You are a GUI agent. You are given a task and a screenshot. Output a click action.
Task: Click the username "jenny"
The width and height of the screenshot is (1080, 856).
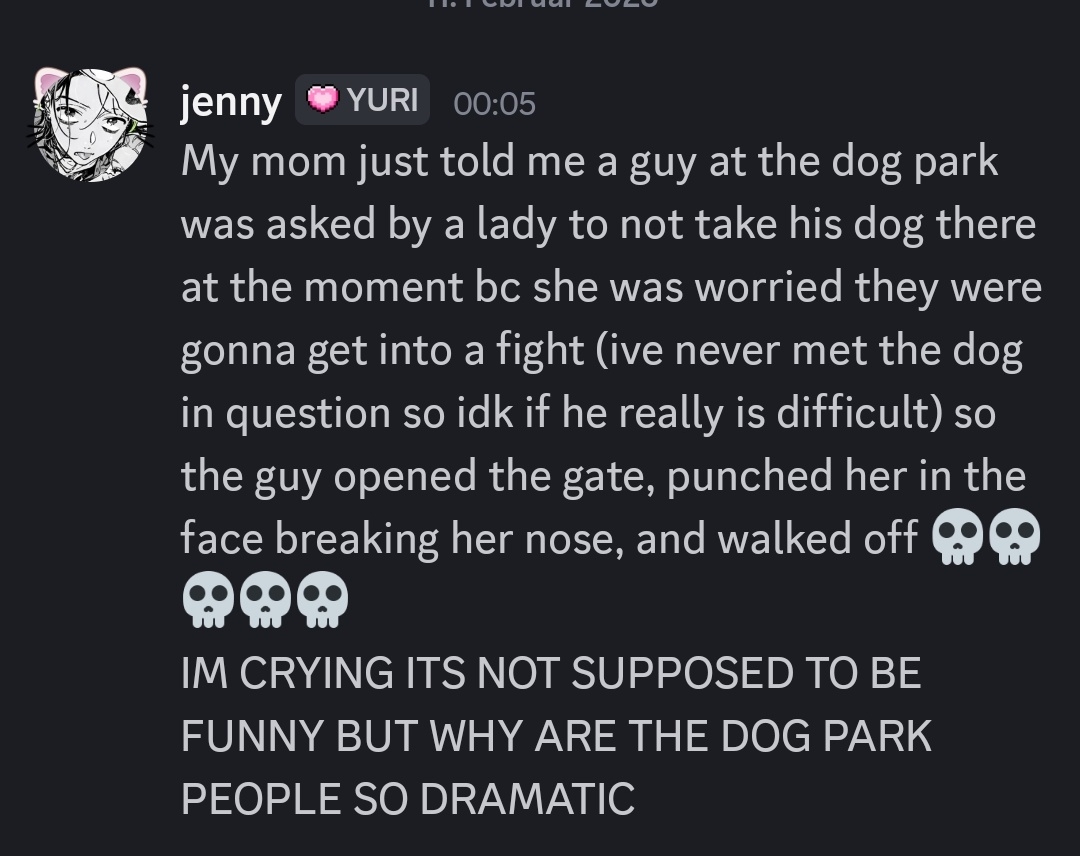pos(231,102)
